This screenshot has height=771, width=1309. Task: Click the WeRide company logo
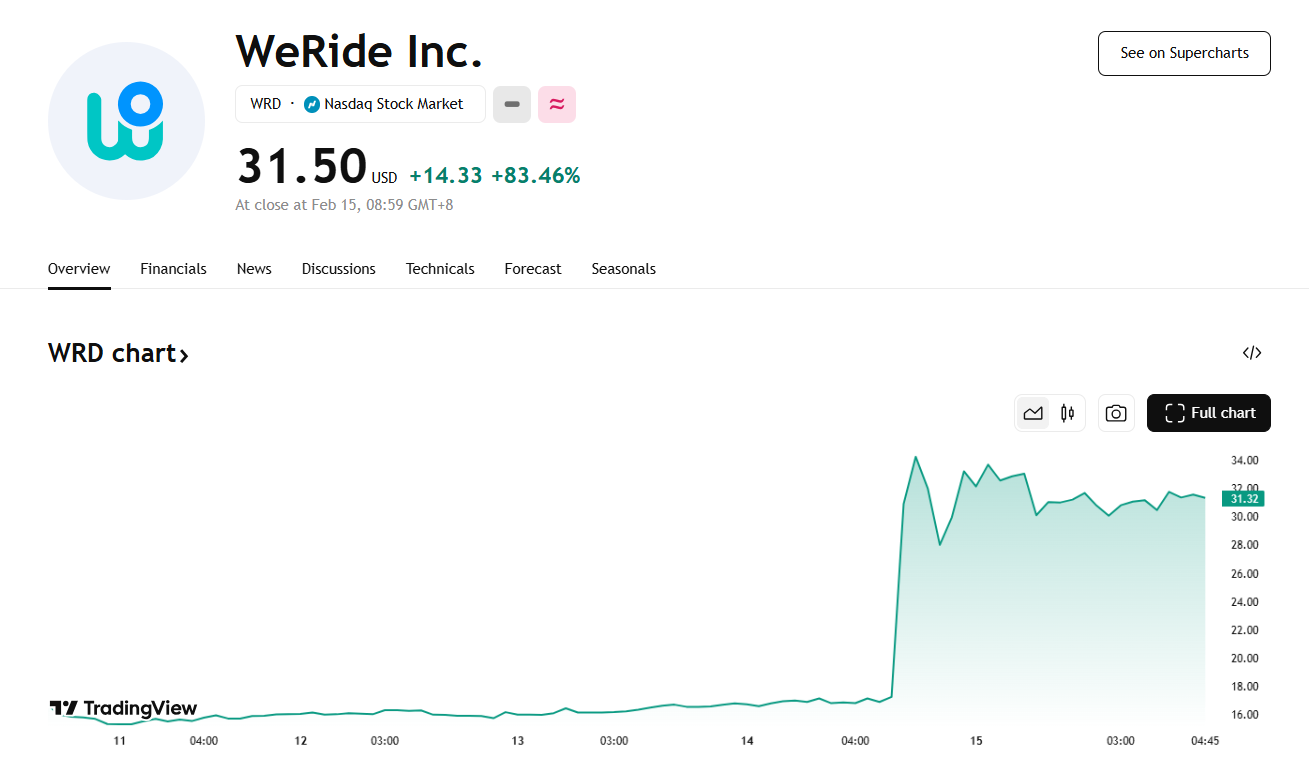126,121
